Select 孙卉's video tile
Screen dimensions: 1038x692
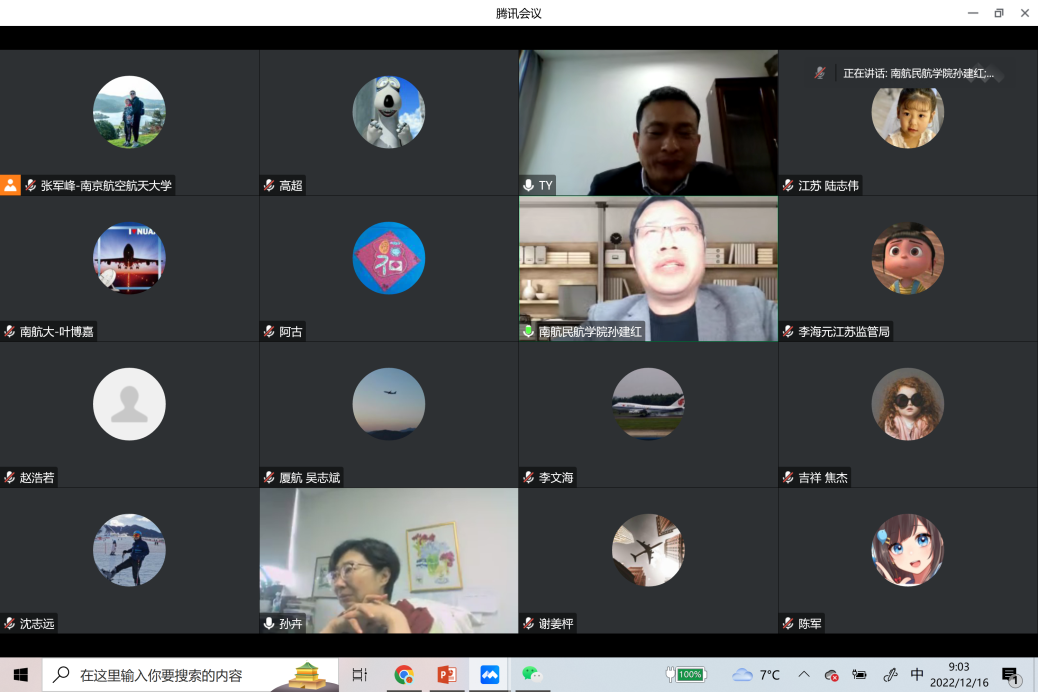[x=388, y=560]
